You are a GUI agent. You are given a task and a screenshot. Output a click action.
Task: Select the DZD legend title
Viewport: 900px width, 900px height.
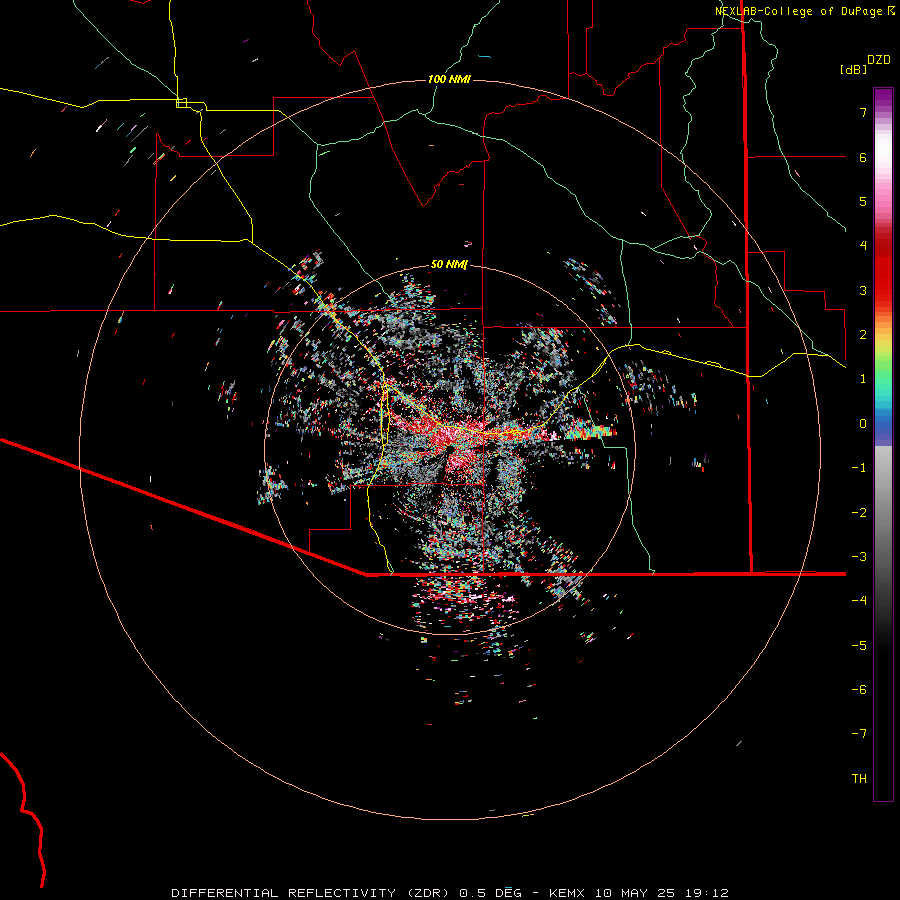(x=879, y=60)
